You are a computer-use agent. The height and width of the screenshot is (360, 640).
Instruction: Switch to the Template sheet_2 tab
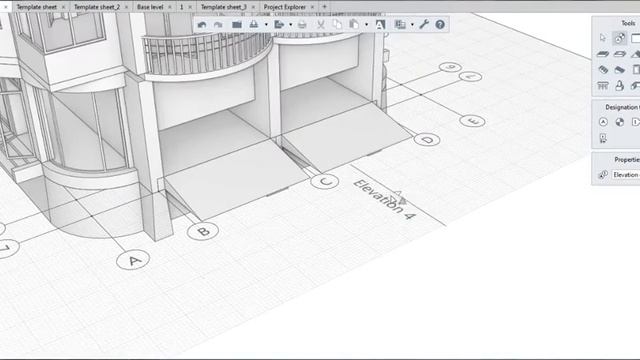tap(97, 7)
